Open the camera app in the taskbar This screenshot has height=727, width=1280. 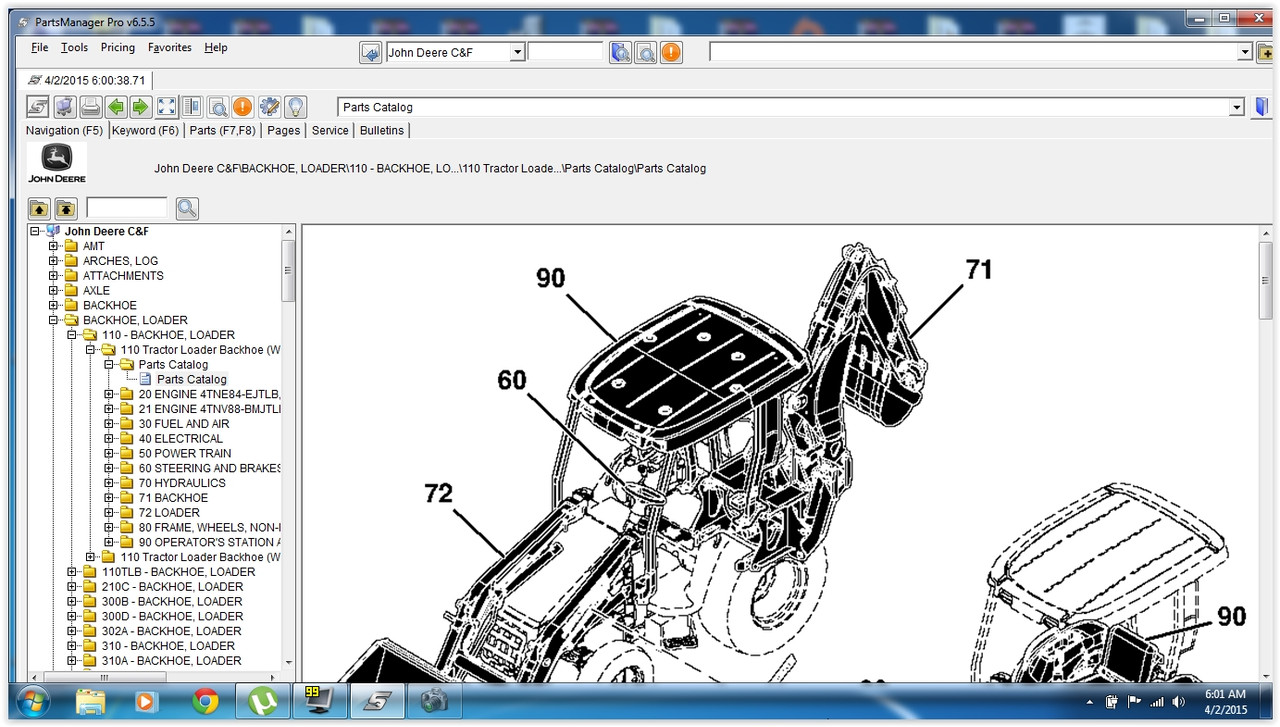(434, 702)
